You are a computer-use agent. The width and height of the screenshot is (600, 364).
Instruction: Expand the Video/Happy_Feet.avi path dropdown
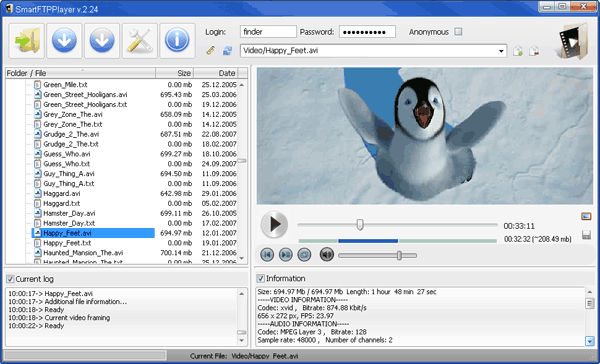(x=501, y=51)
